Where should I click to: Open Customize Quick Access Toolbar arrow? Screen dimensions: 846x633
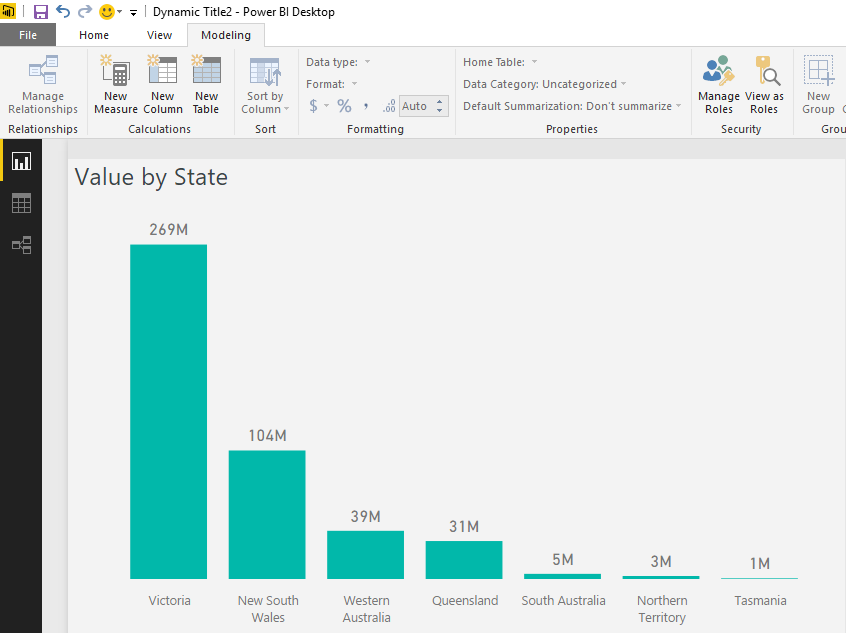[x=133, y=12]
